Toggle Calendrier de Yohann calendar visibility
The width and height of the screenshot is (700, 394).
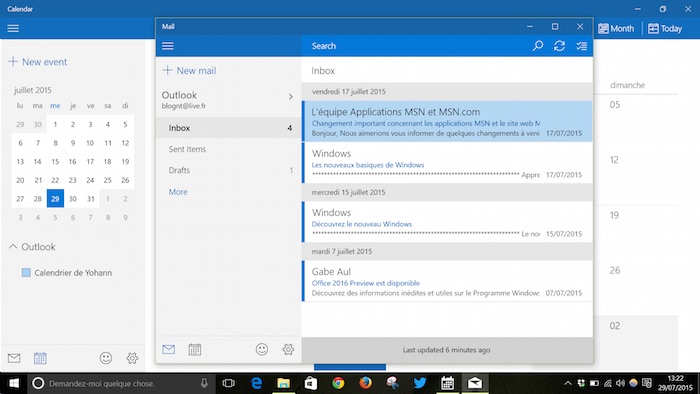(26, 273)
